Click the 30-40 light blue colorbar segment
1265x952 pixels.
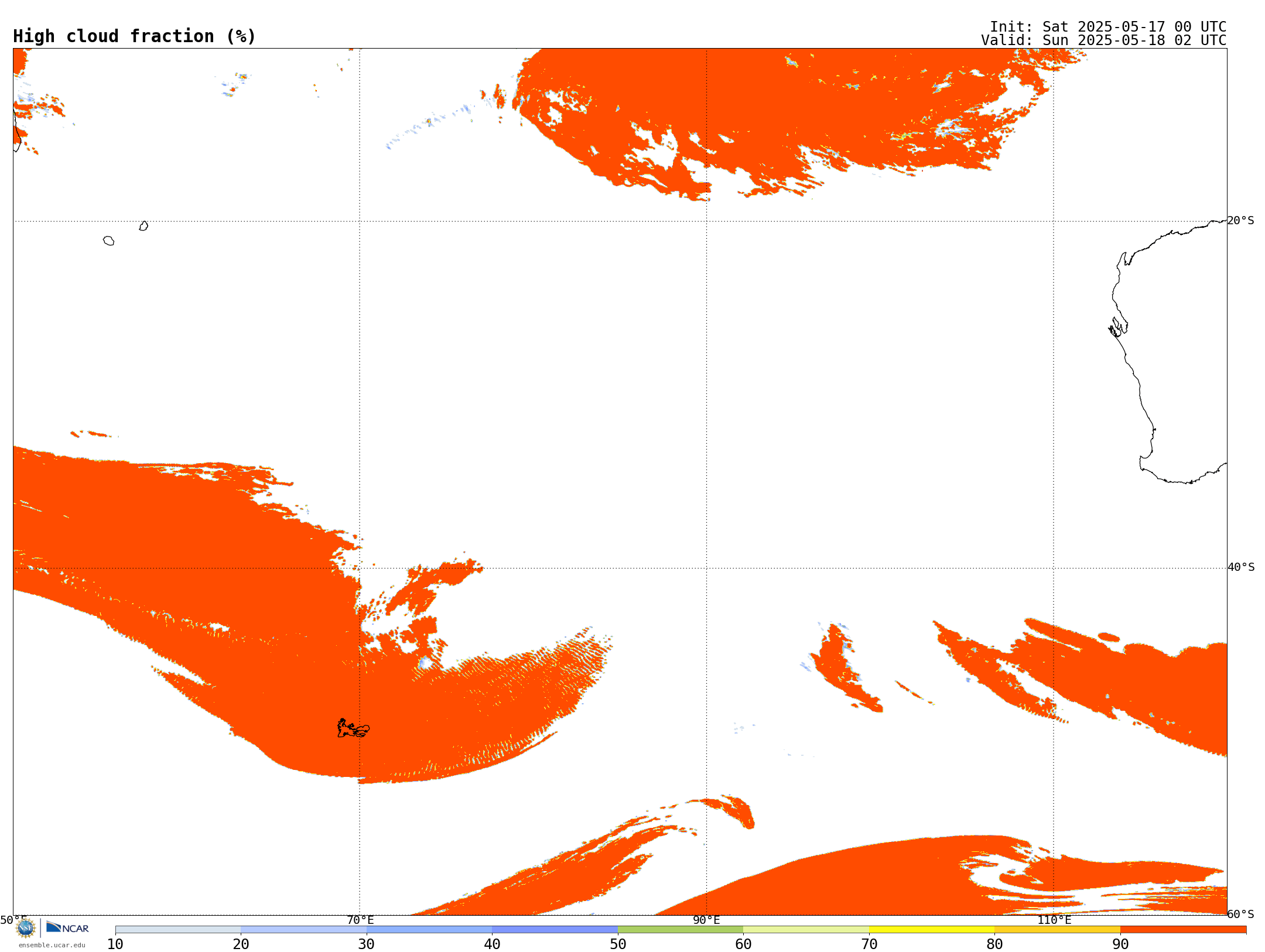(x=429, y=930)
